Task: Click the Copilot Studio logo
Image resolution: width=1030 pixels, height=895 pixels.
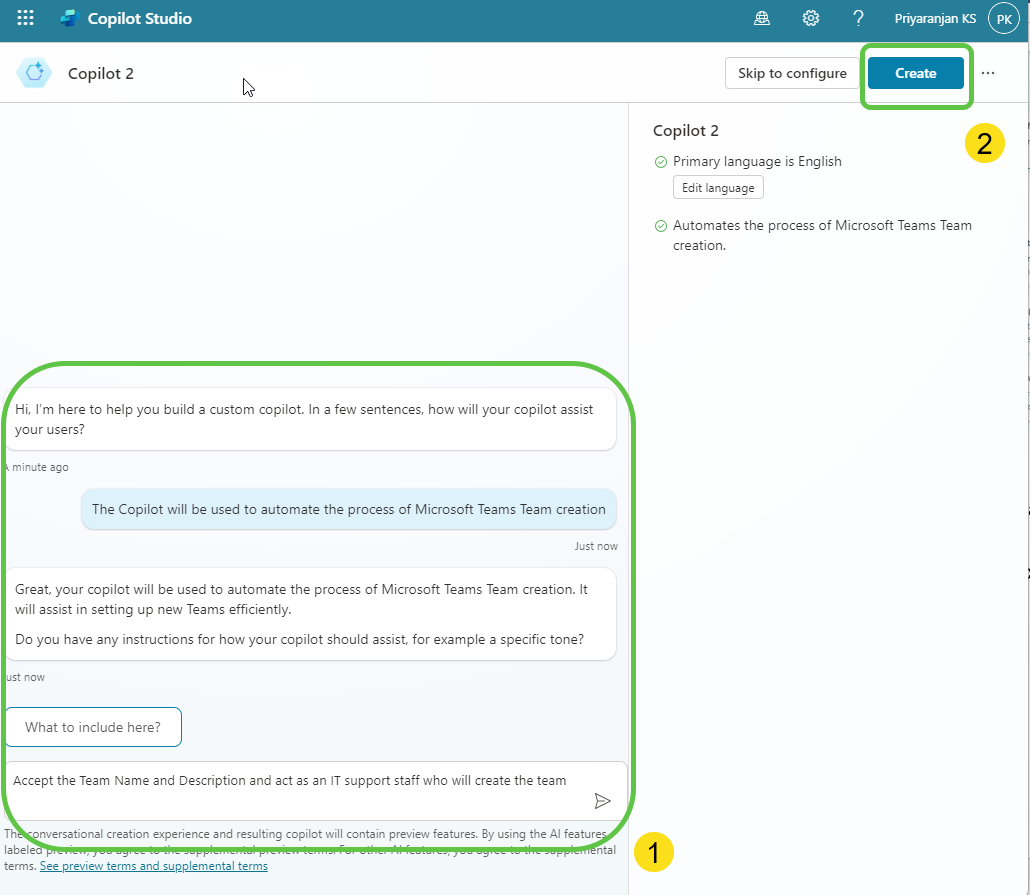Action: click(x=67, y=17)
